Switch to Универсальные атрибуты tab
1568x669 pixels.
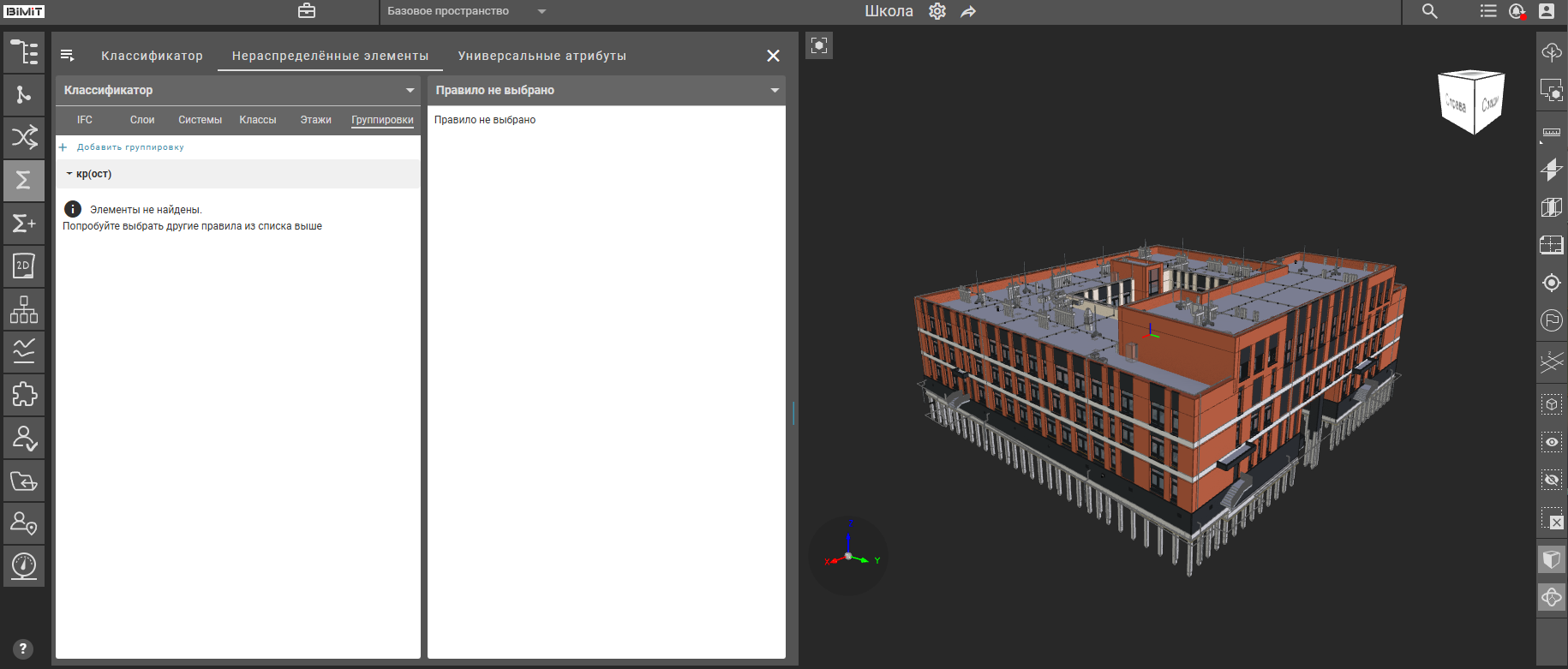[542, 56]
